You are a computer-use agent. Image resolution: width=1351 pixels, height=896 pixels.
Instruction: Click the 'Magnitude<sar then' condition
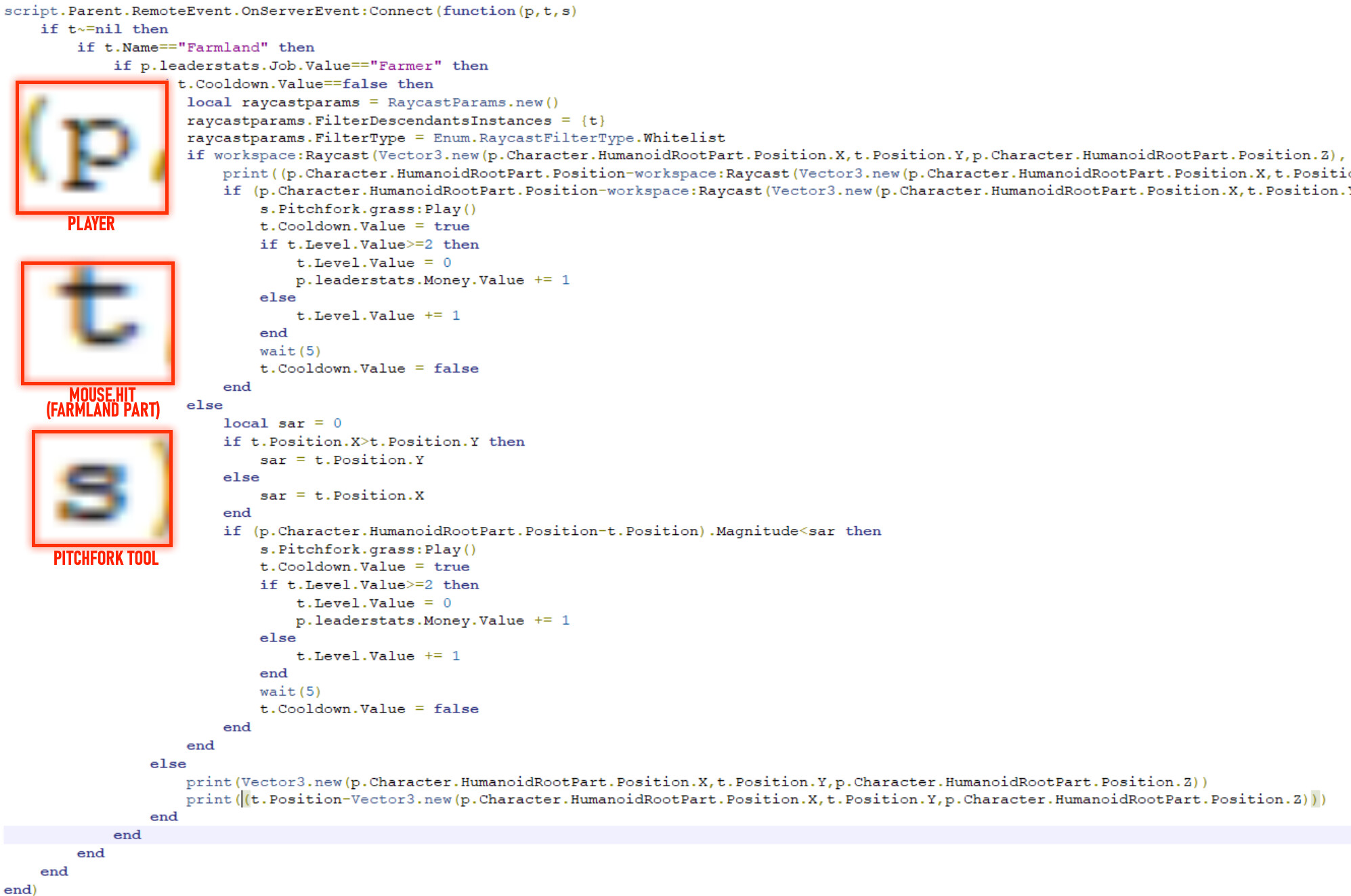point(799,531)
